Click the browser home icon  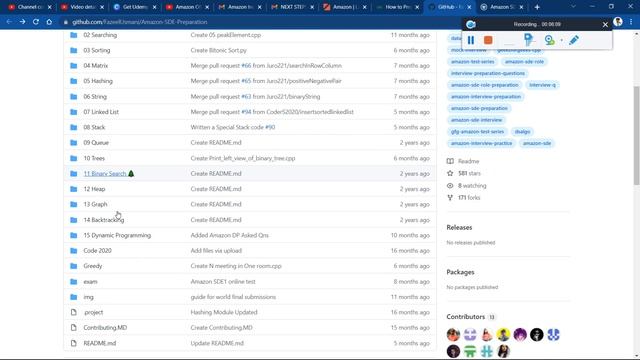click(49, 22)
